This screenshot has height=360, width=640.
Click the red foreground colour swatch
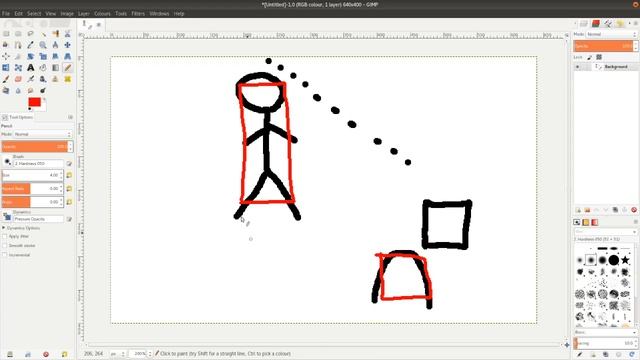[34, 102]
